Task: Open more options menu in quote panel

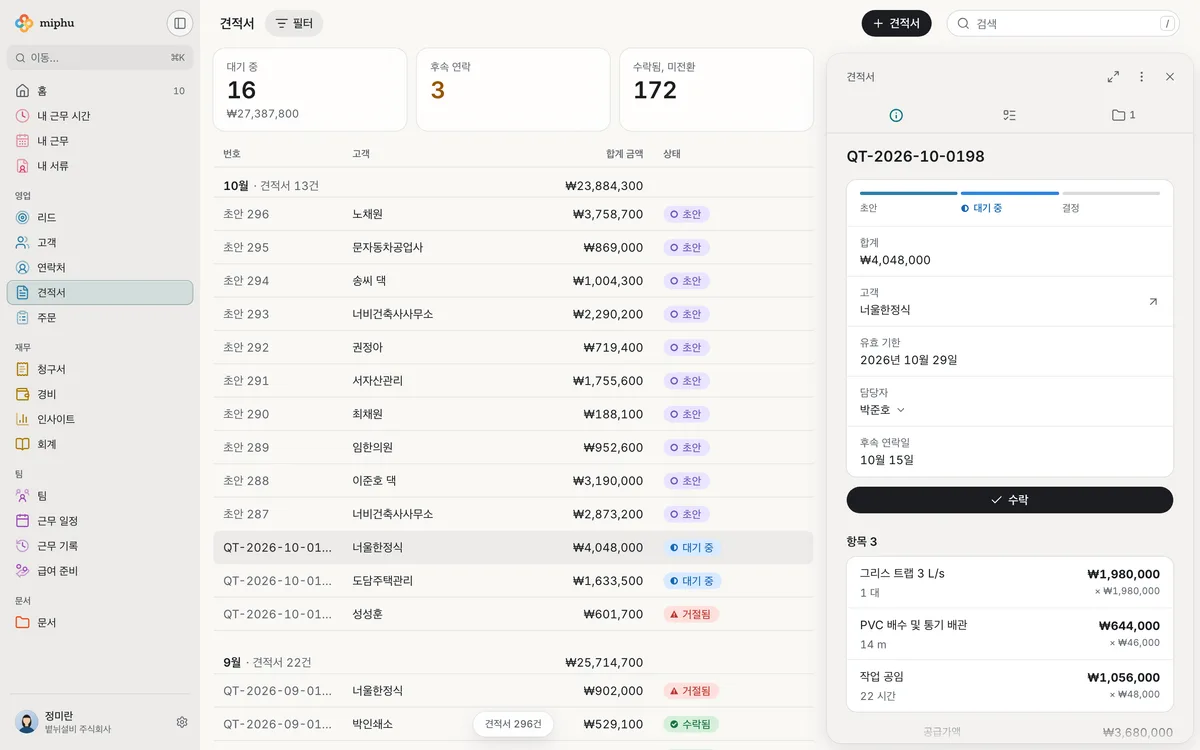Action: pyautogui.click(x=1141, y=77)
